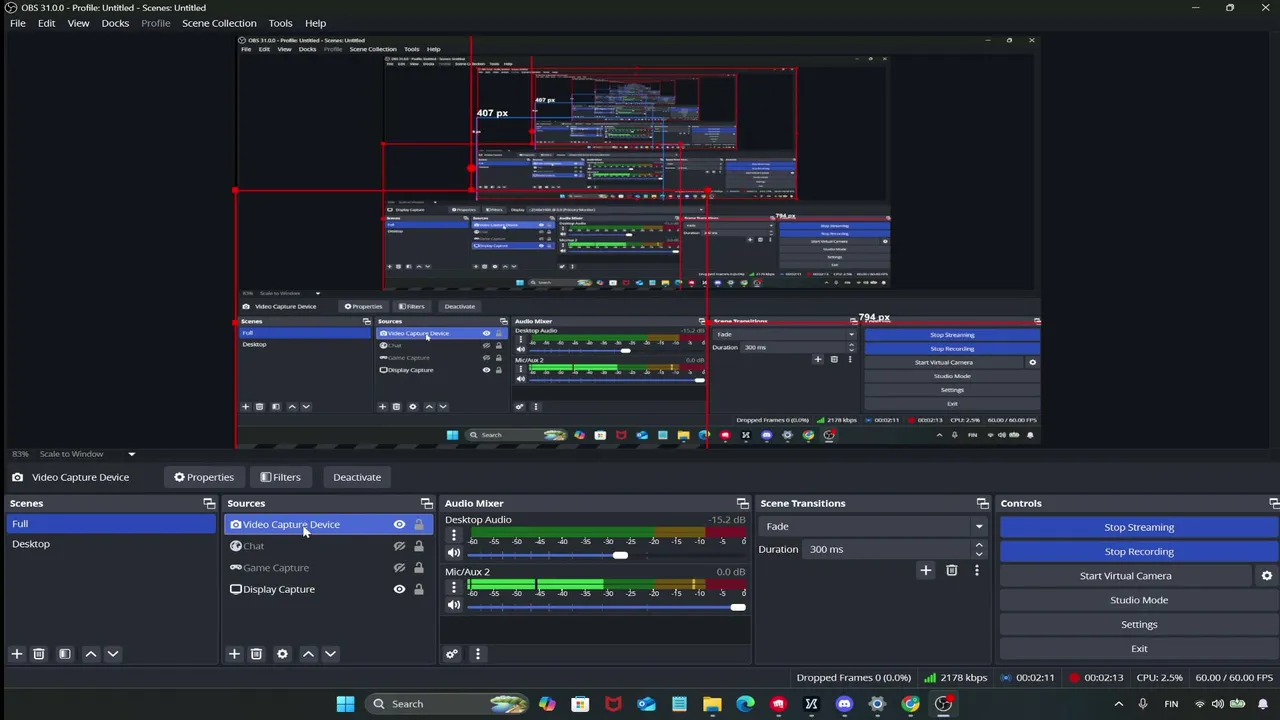The width and height of the screenshot is (1280, 720).
Task: Start the Virtual Camera
Action: (x=1125, y=576)
